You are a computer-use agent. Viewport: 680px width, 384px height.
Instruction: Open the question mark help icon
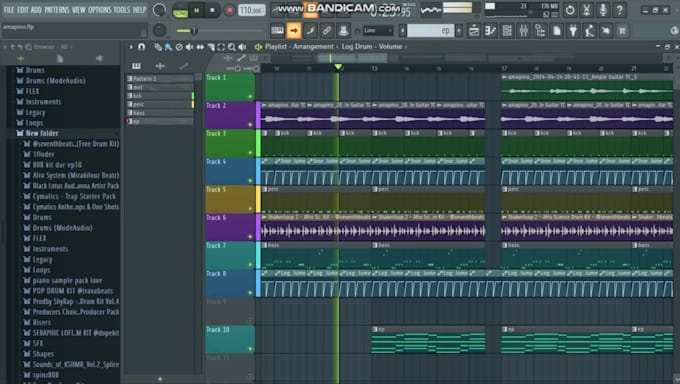pyautogui.click(x=620, y=10)
